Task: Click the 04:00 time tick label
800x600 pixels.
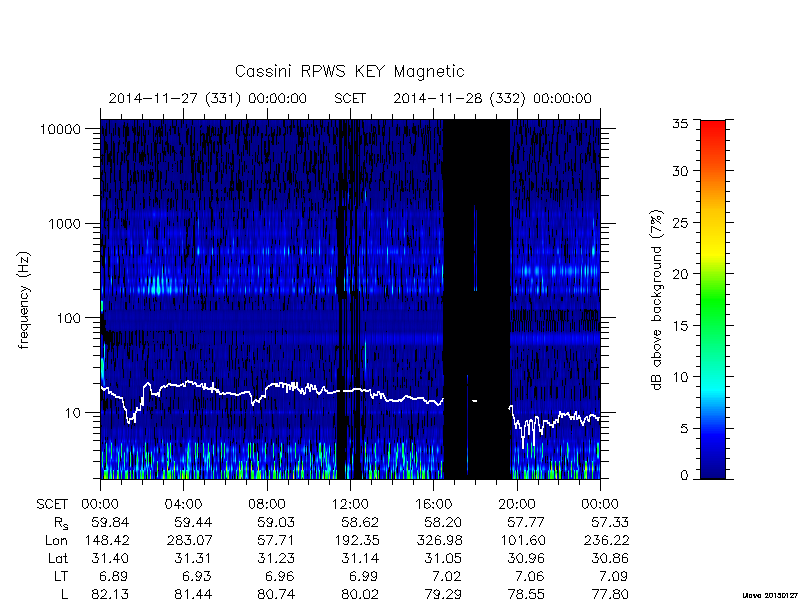Action: pyautogui.click(x=183, y=505)
